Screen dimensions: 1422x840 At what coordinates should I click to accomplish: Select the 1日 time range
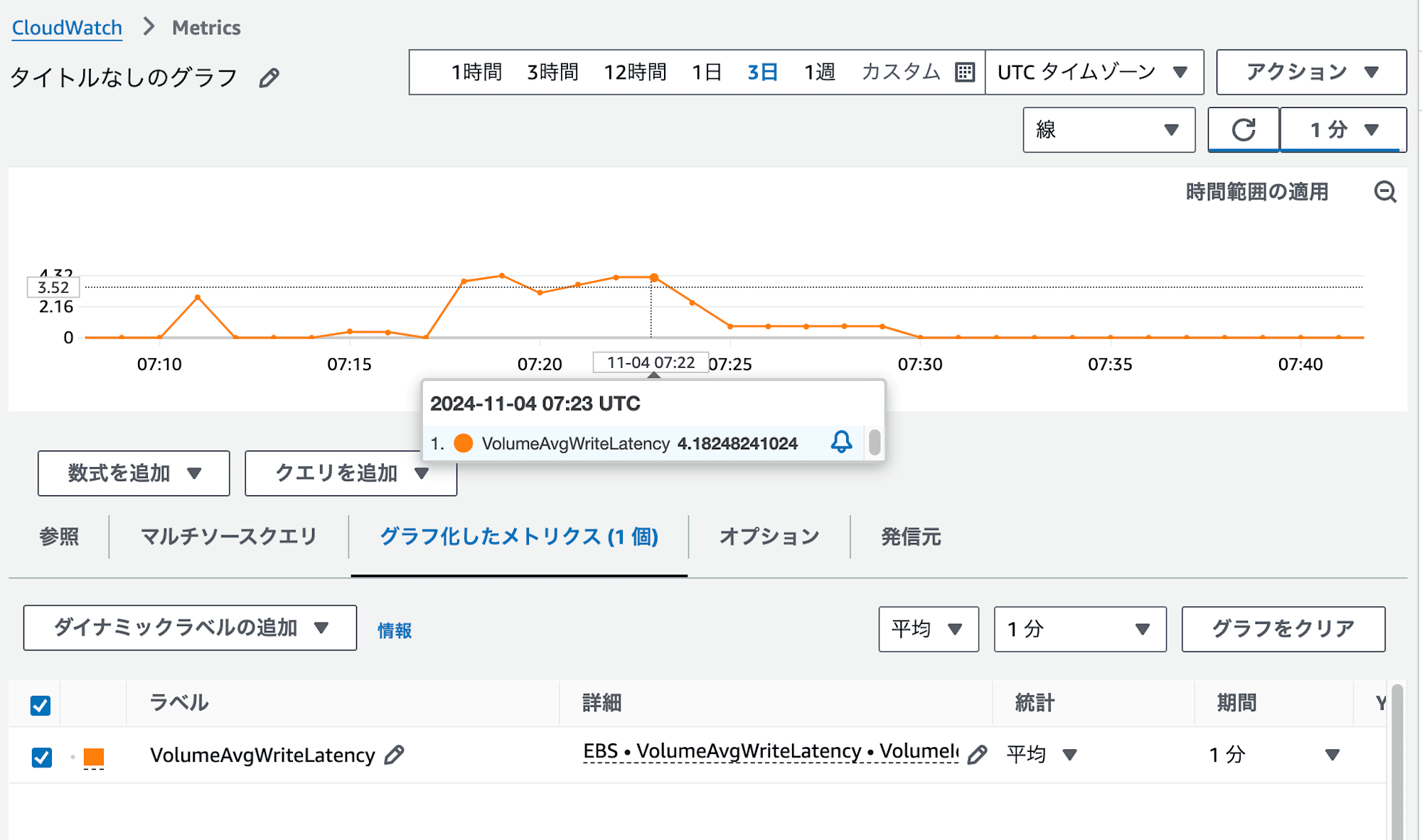pyautogui.click(x=707, y=72)
